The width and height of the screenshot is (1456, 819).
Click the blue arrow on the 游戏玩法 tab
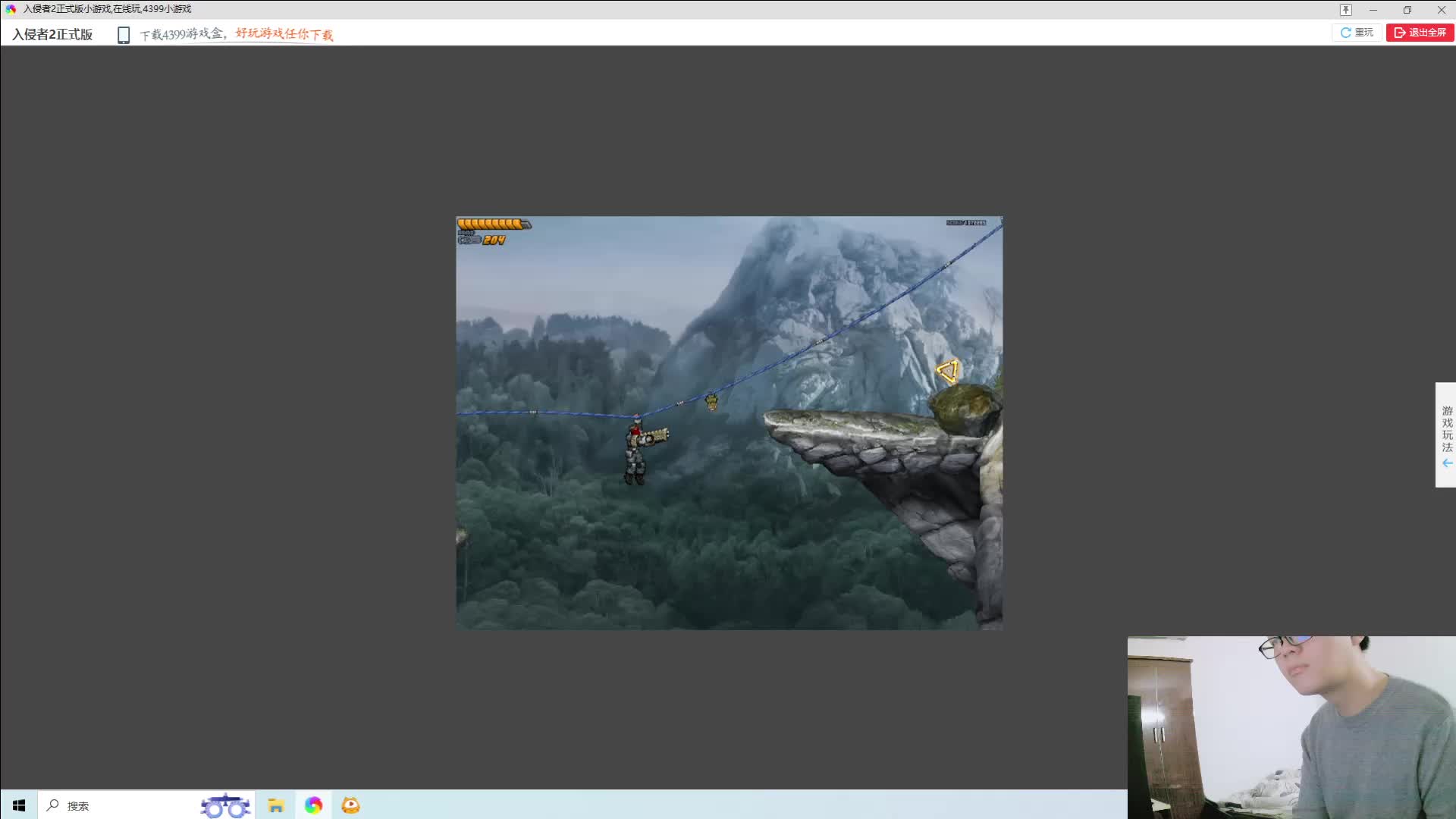[1447, 463]
